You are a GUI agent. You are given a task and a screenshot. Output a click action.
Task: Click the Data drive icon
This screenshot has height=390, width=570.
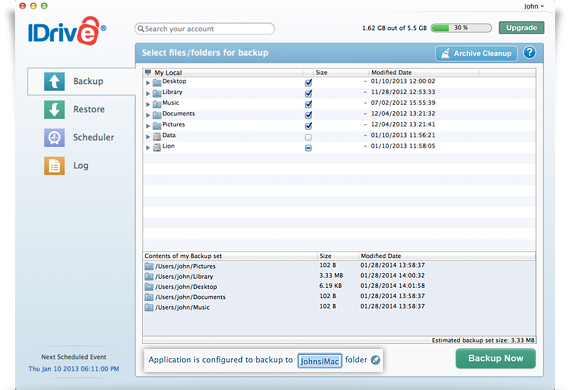coord(157,137)
